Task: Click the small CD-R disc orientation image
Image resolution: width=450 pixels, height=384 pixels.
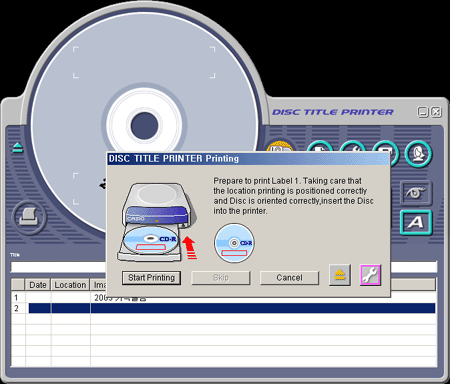Action: (x=234, y=243)
